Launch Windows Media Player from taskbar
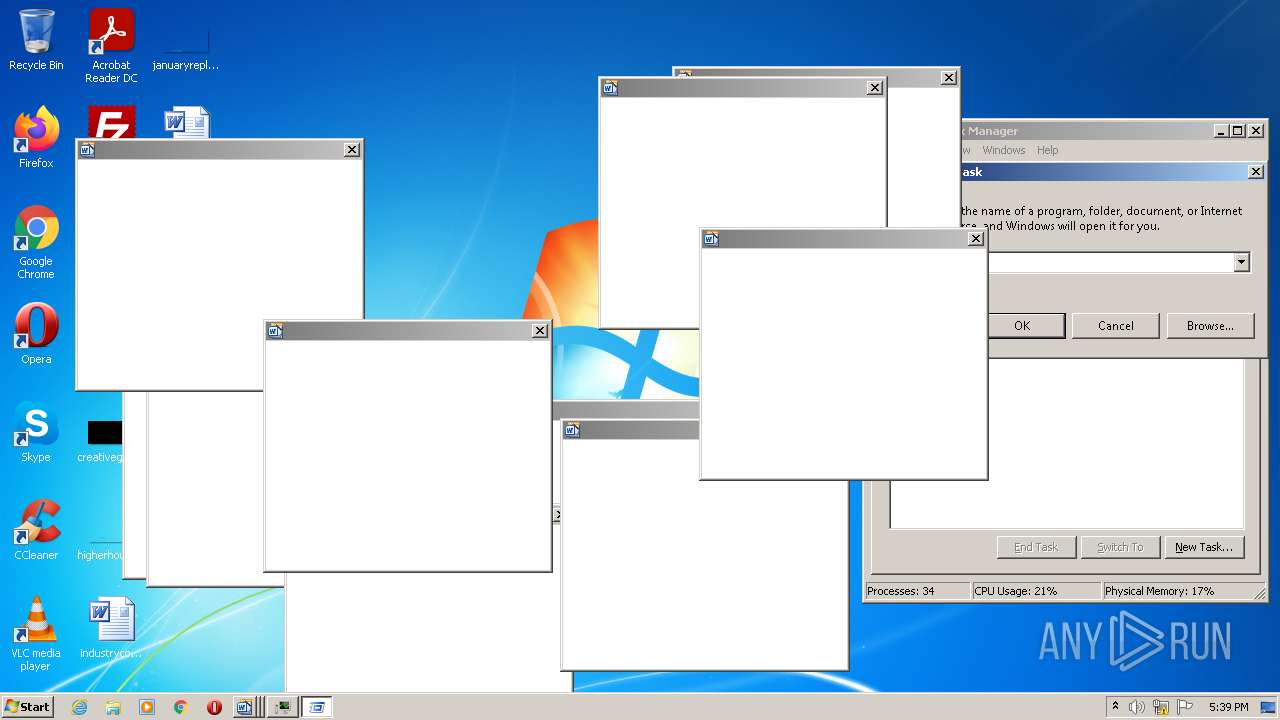 pos(147,707)
